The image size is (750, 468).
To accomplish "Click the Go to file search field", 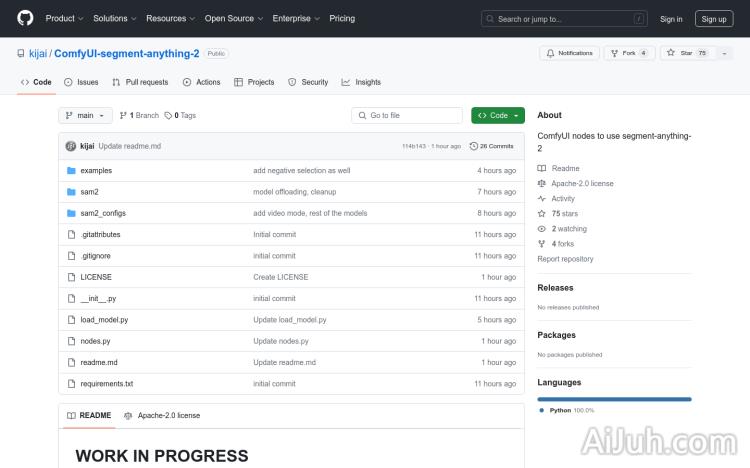I will pos(407,115).
